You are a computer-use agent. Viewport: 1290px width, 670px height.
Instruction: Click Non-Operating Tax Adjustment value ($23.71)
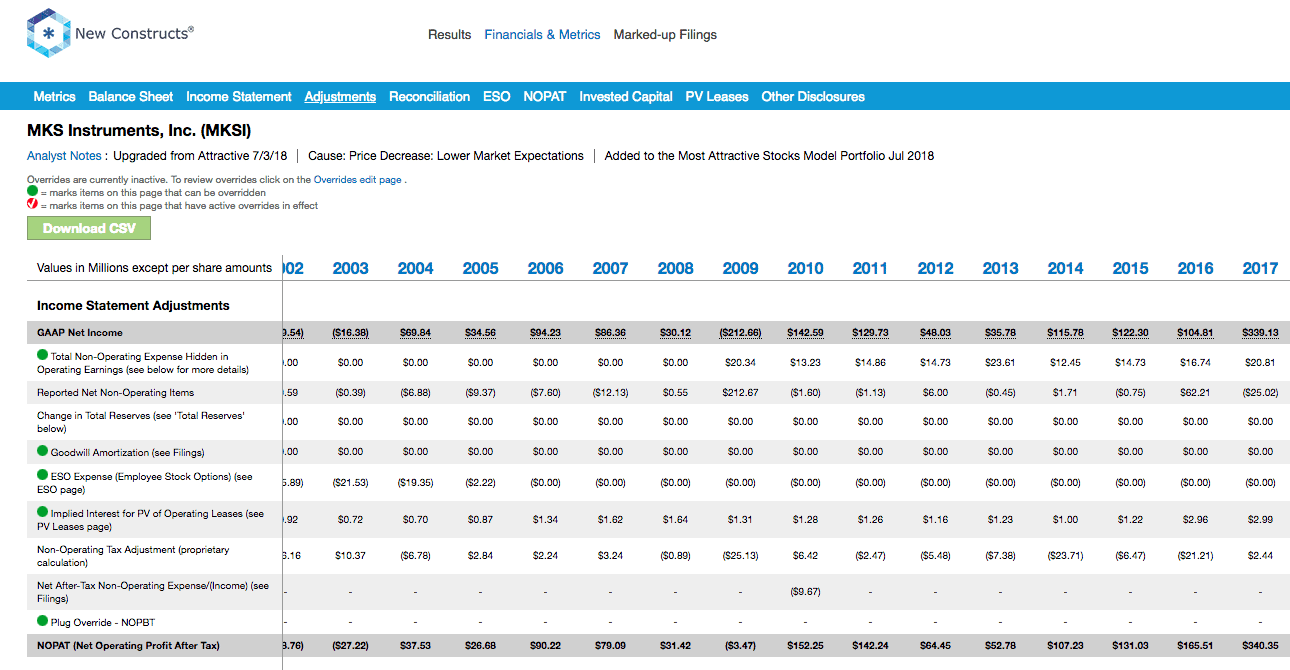point(1065,556)
